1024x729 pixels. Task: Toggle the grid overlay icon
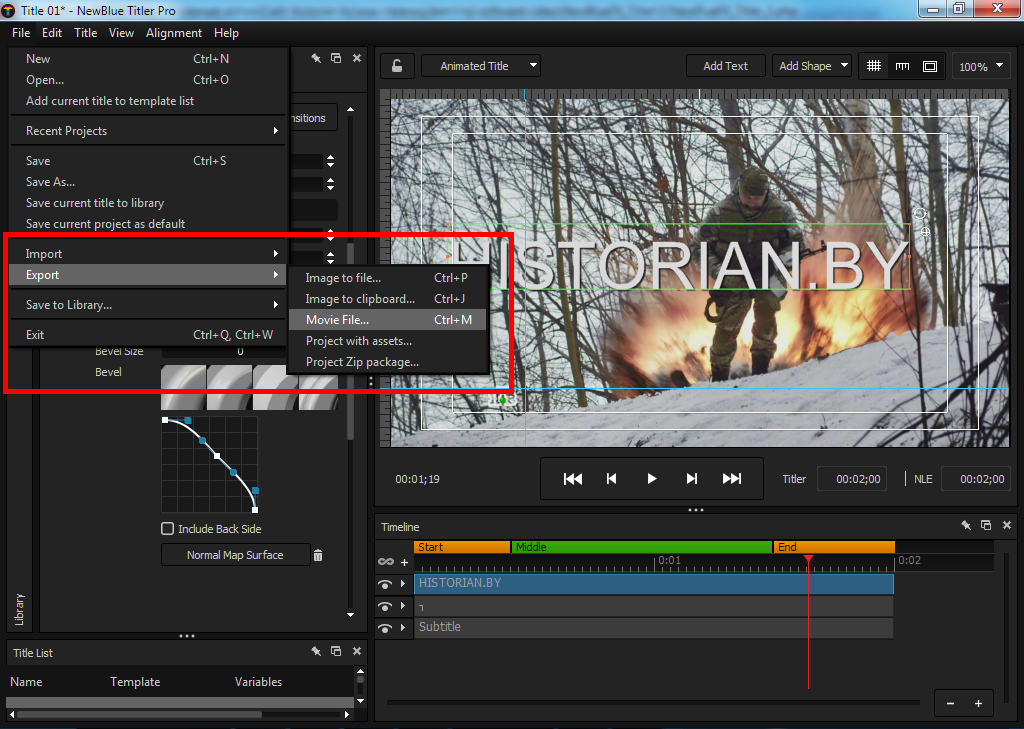point(874,66)
